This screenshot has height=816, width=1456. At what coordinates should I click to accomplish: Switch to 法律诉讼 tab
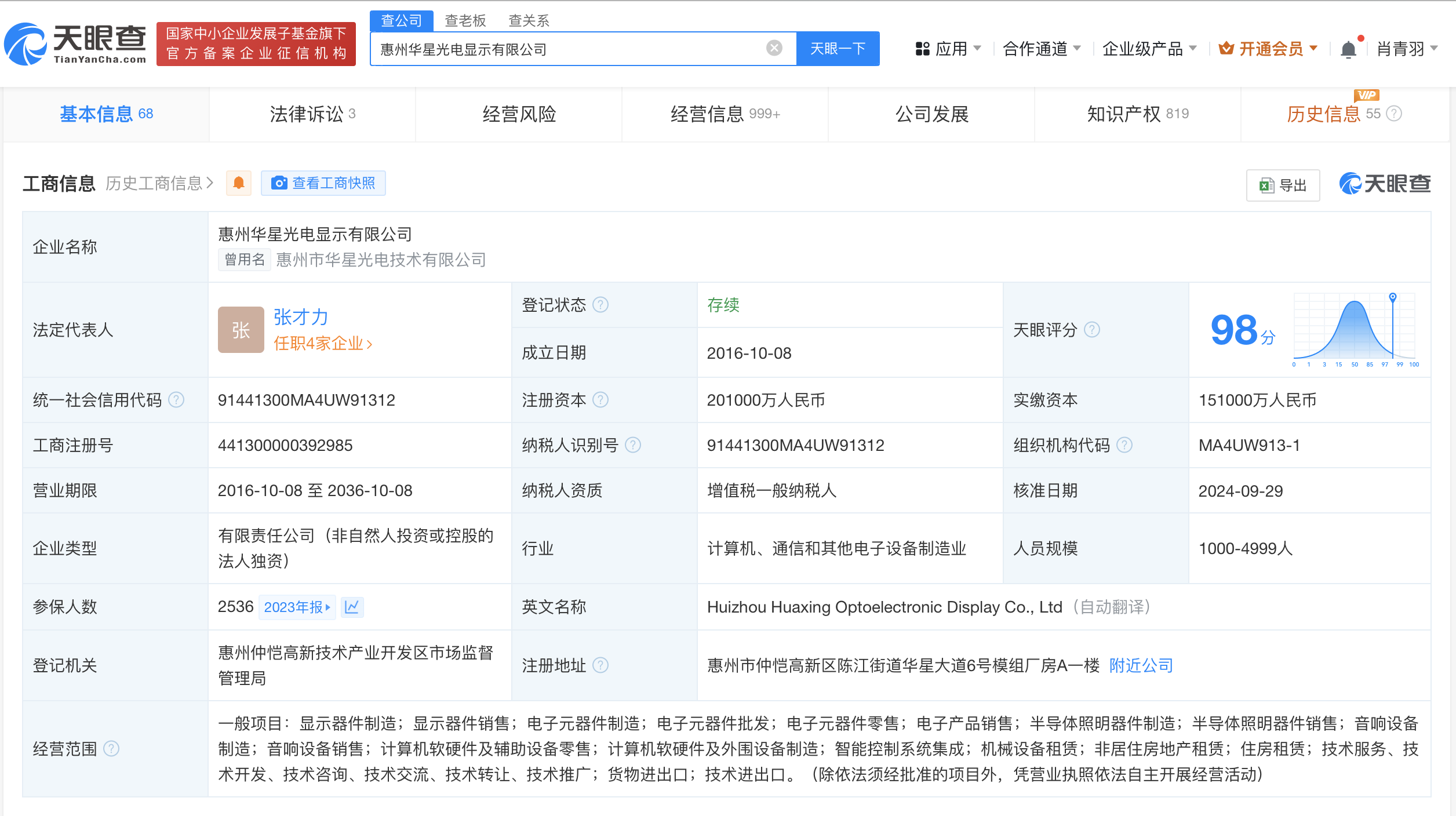pyautogui.click(x=312, y=114)
